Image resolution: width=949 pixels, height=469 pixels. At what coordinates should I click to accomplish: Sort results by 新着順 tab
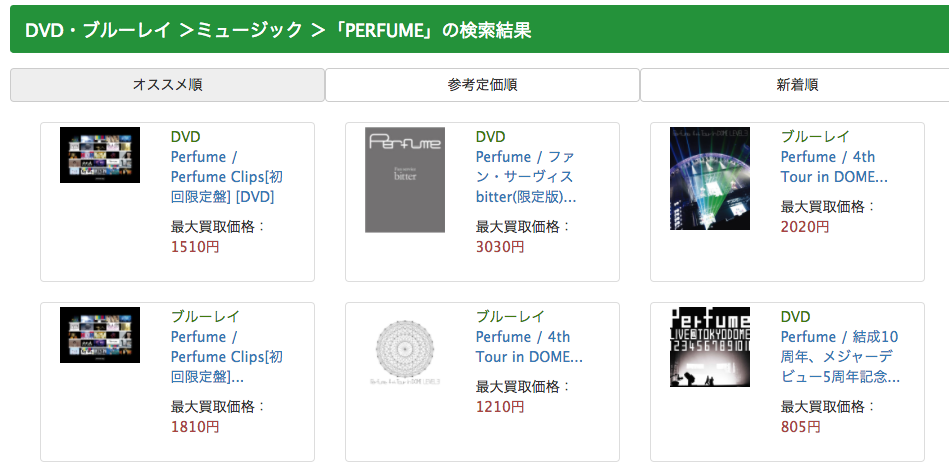(796, 85)
